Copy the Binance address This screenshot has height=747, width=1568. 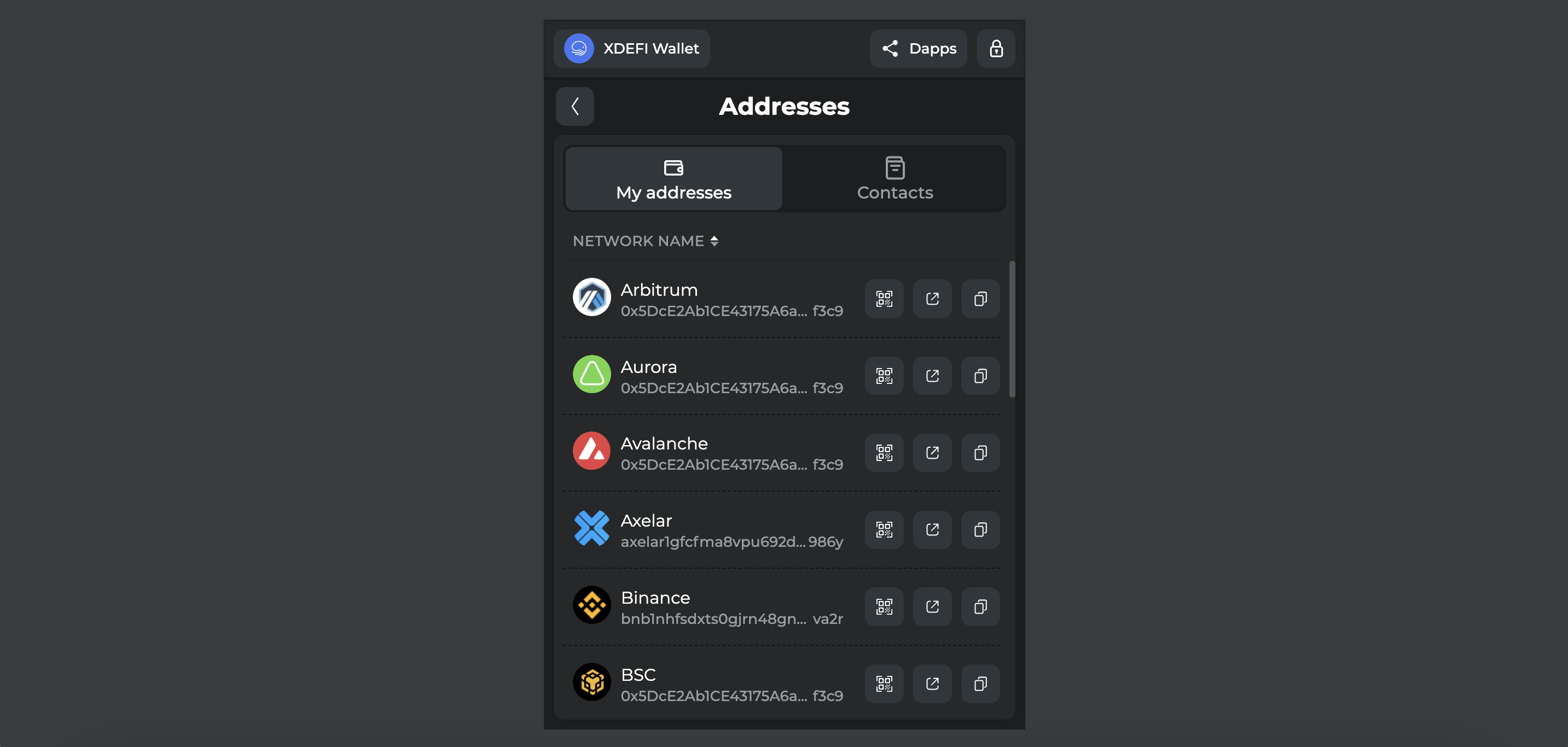point(980,606)
